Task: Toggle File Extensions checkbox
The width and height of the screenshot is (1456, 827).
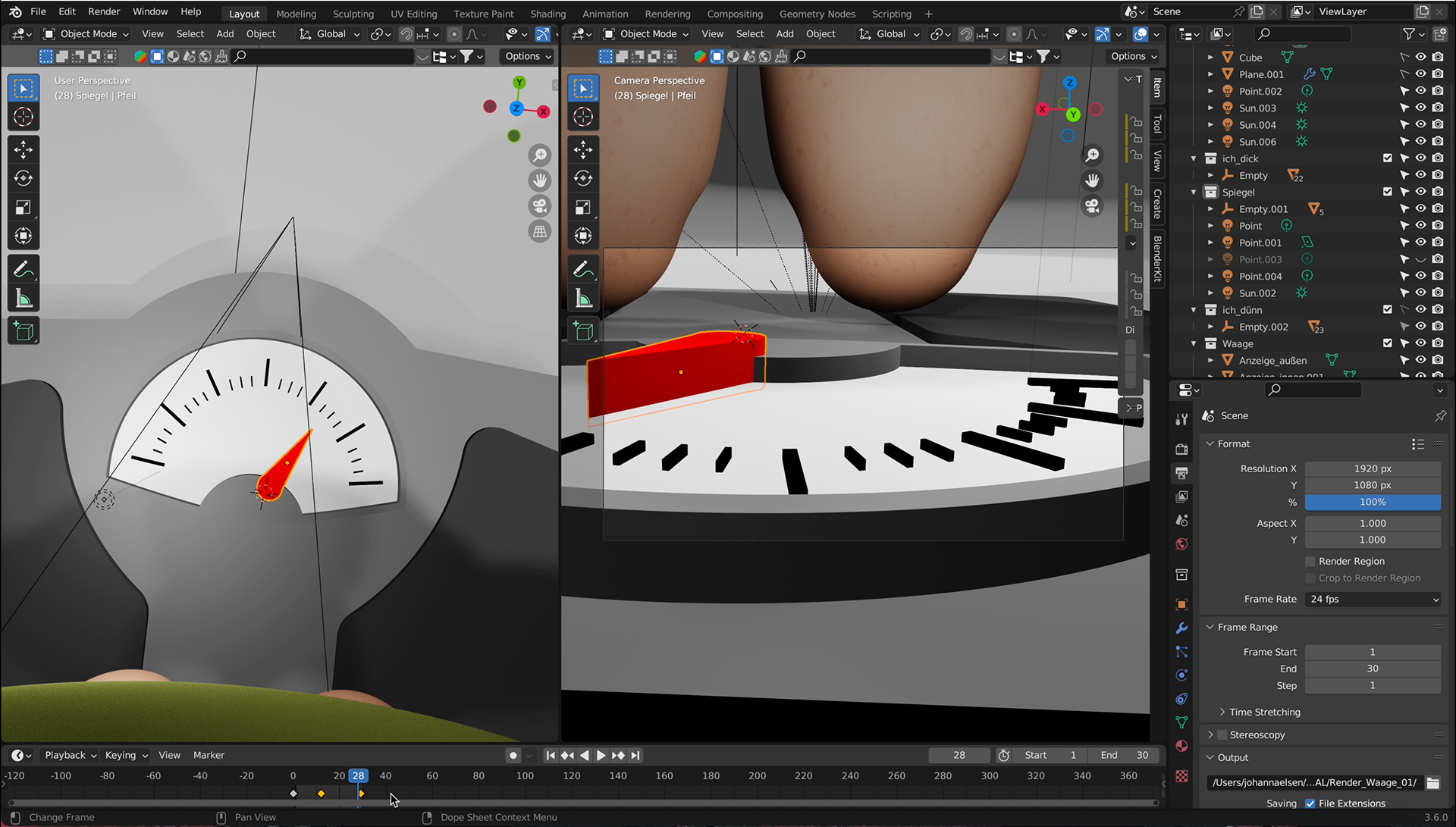Action: [1310, 804]
